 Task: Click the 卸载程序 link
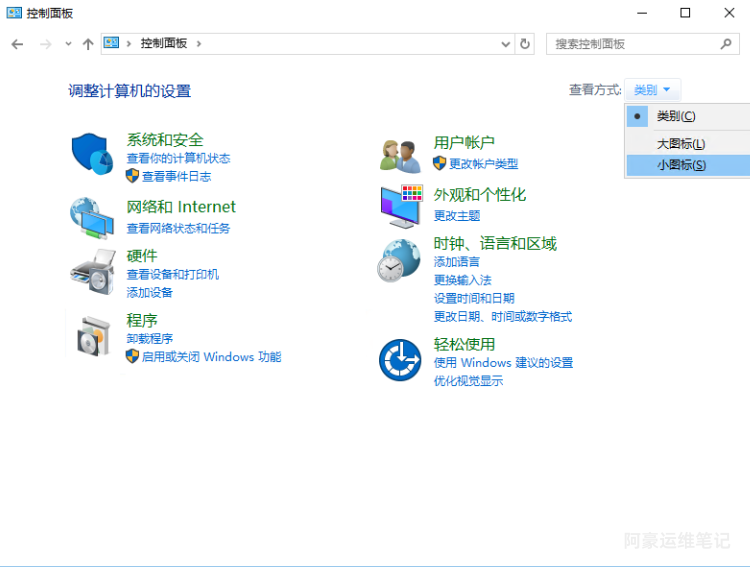[x=149, y=339]
